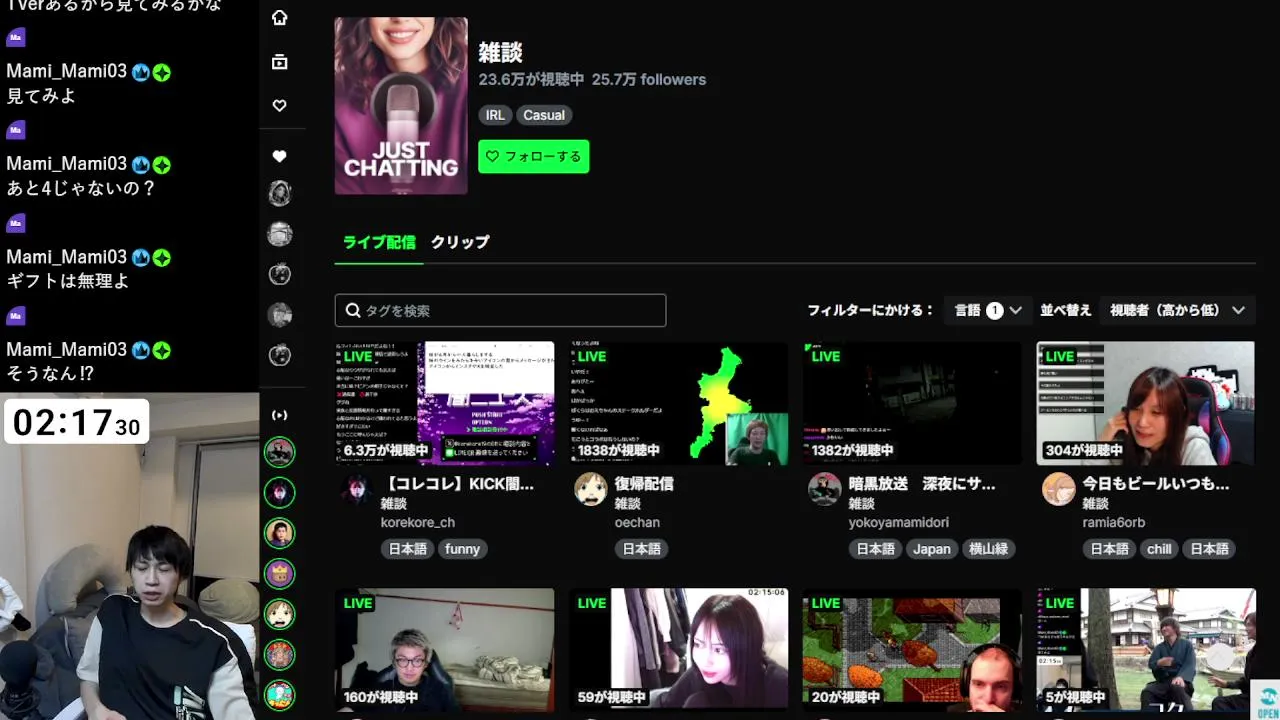
Task: Open the 言語 language filter dropdown
Action: coord(988,310)
